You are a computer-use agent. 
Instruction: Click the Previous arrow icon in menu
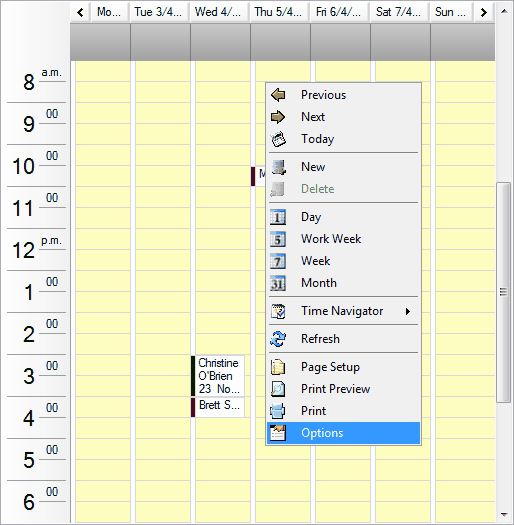[x=278, y=95]
